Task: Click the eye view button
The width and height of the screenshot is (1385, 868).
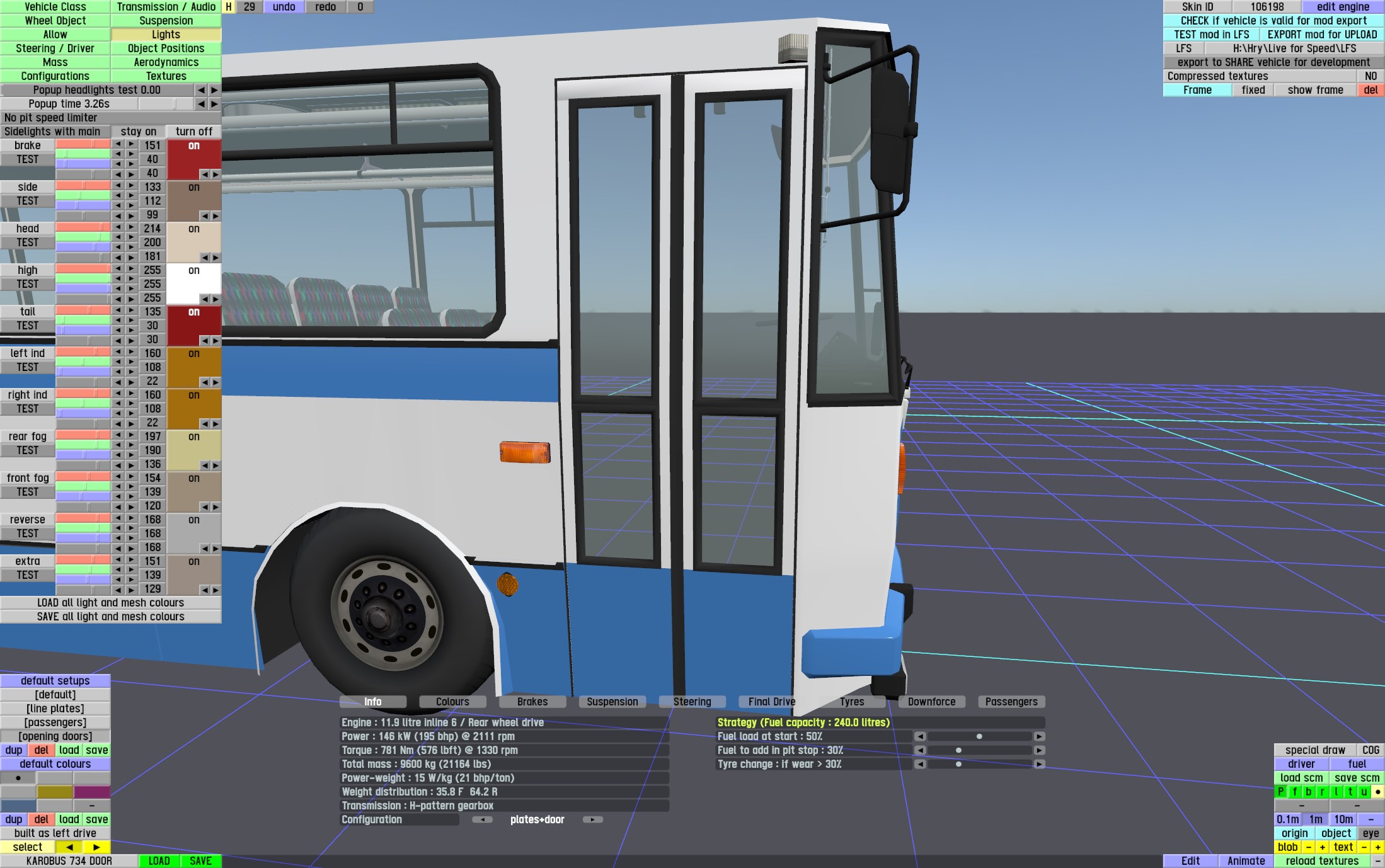Action: [x=1371, y=833]
